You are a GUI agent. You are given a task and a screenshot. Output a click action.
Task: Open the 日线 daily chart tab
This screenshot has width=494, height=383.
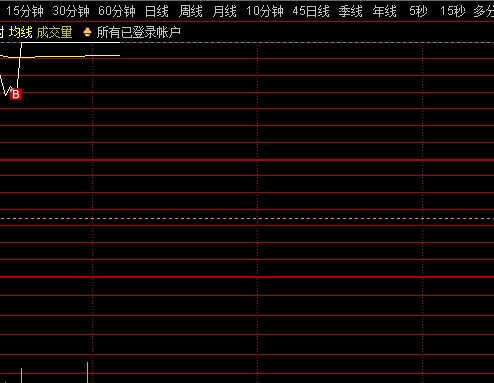[157, 11]
